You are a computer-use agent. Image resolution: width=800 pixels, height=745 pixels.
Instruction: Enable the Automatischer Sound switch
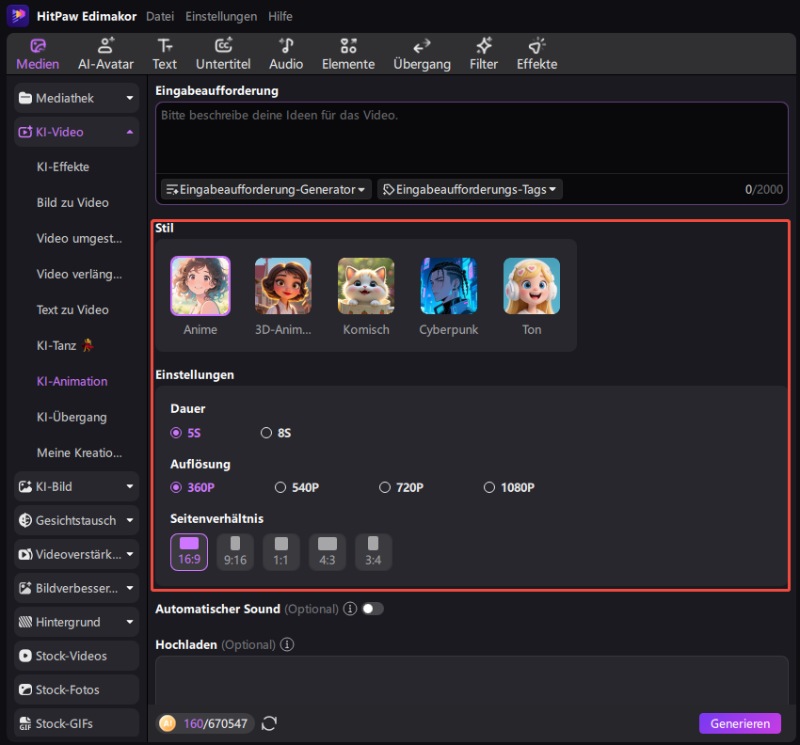pos(372,608)
